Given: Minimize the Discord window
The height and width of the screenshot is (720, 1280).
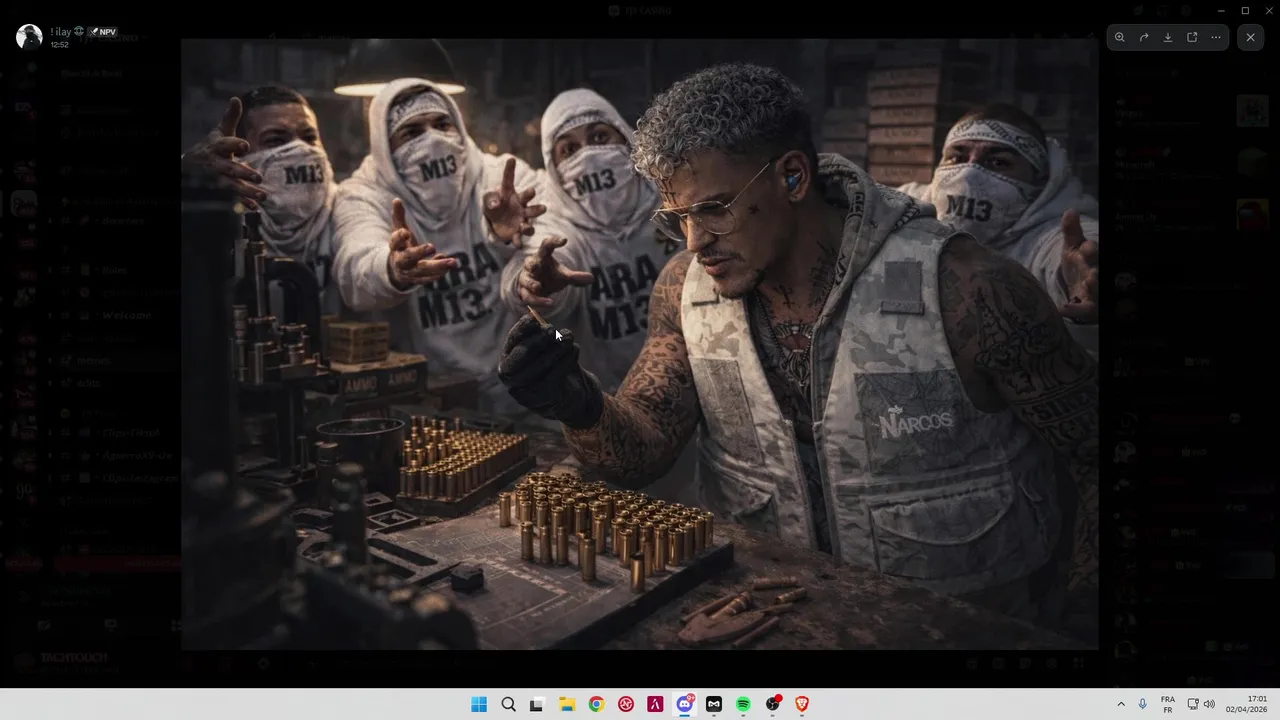Looking at the screenshot, I should (1220, 10).
